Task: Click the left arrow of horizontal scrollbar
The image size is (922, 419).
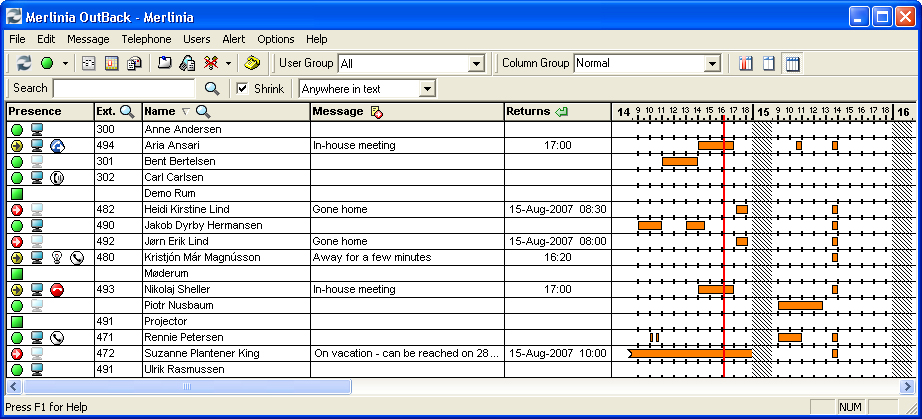Action: [14, 387]
